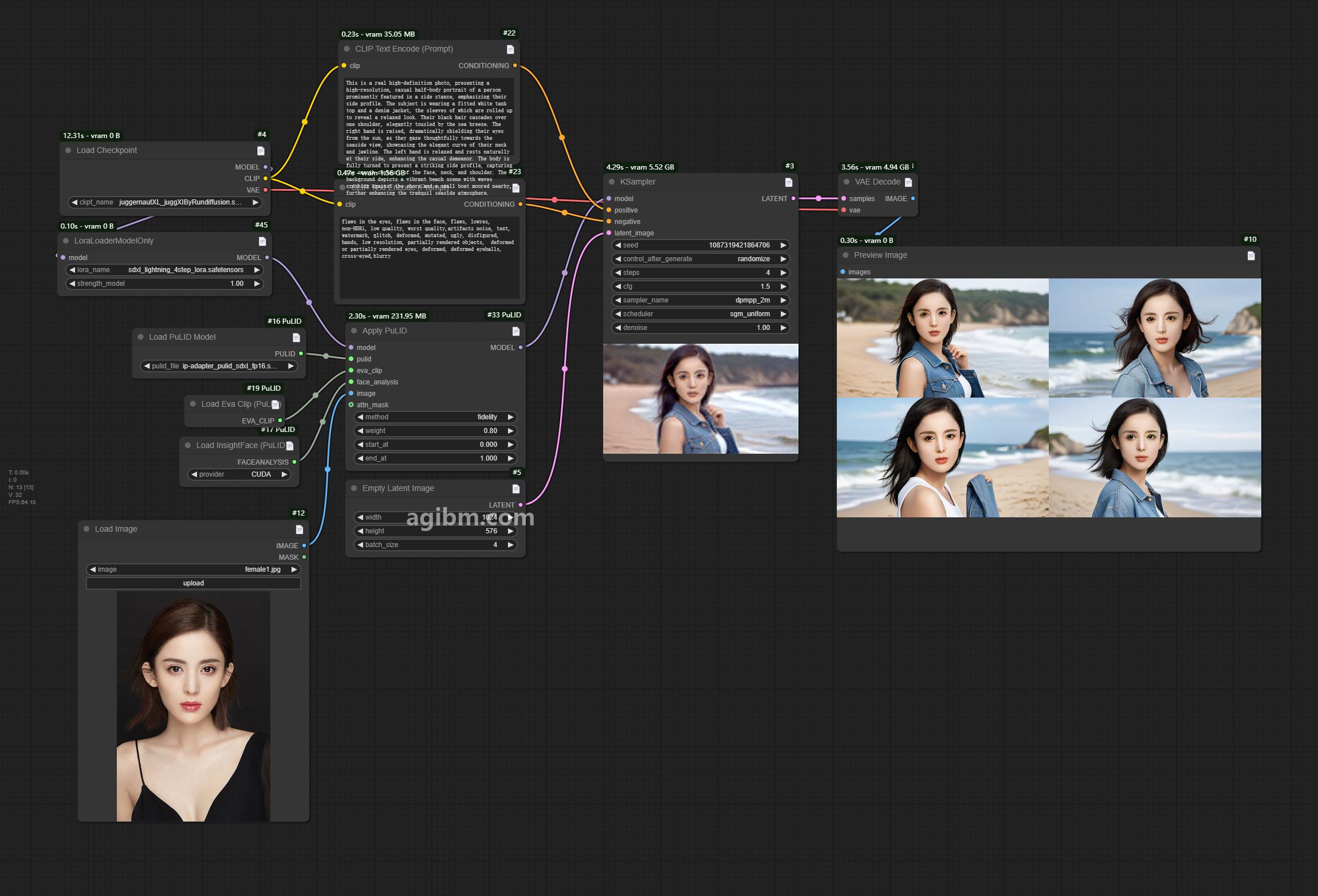The image size is (1318, 896).
Task: Increase the steps value with right arrow
Action: (x=783, y=273)
